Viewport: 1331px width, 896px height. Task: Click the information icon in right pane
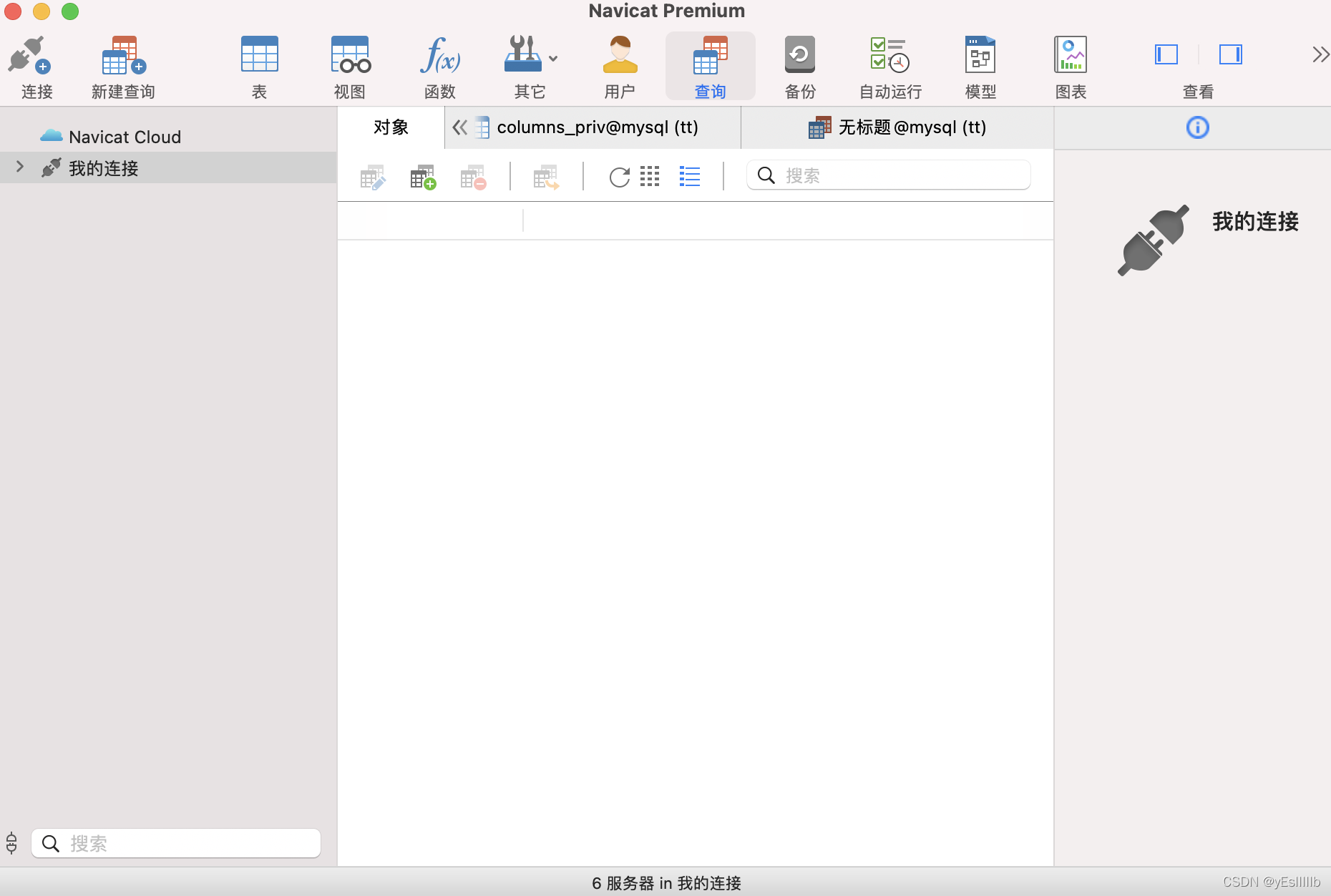1197,127
